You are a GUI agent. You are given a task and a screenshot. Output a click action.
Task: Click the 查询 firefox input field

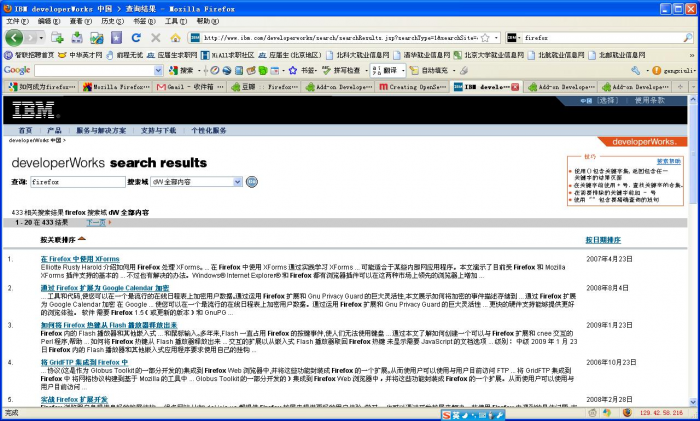pyautogui.click(x=78, y=182)
